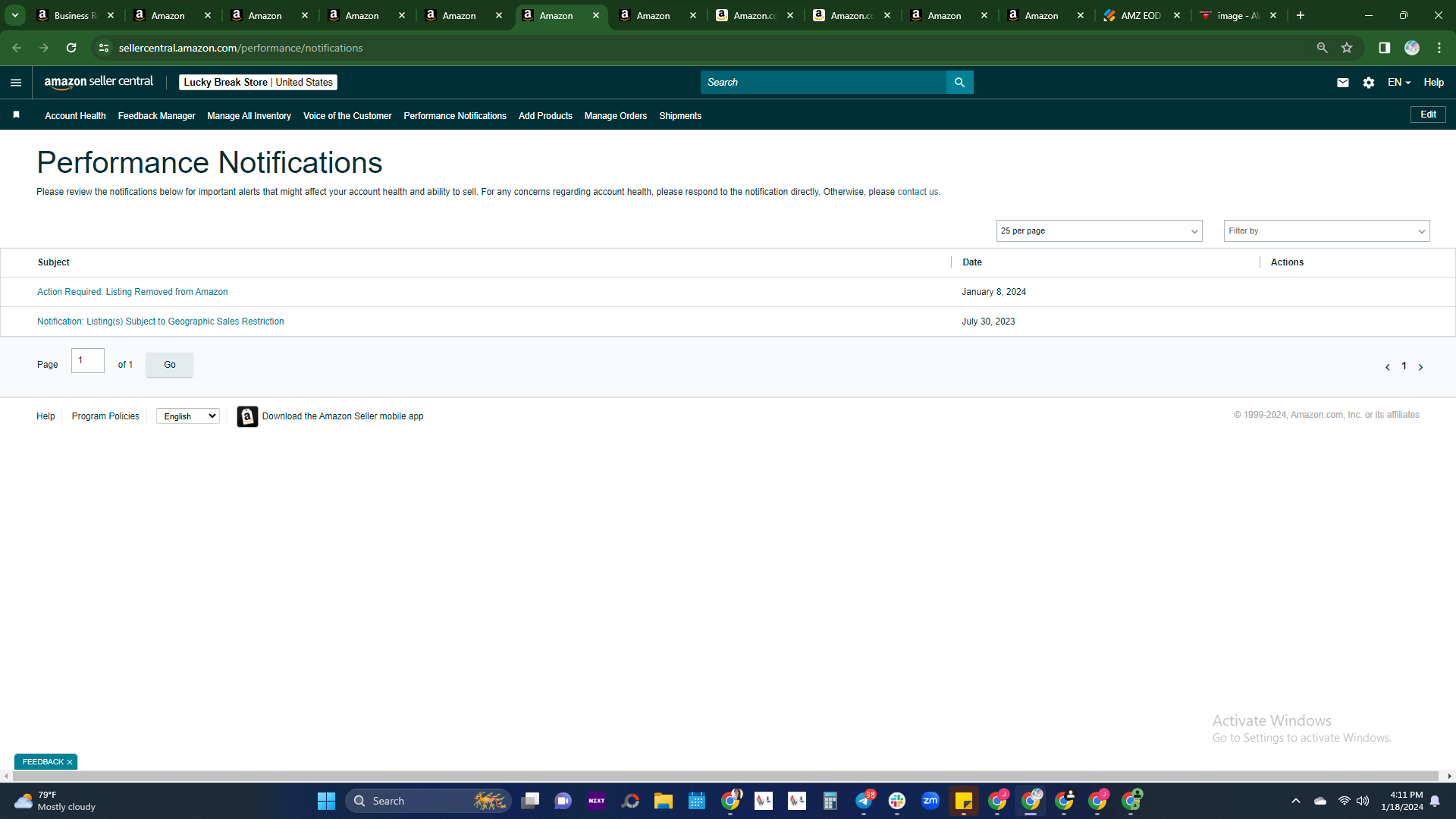The image size is (1456, 819).
Task: Open the Chrome side panel icon
Action: 1385,48
